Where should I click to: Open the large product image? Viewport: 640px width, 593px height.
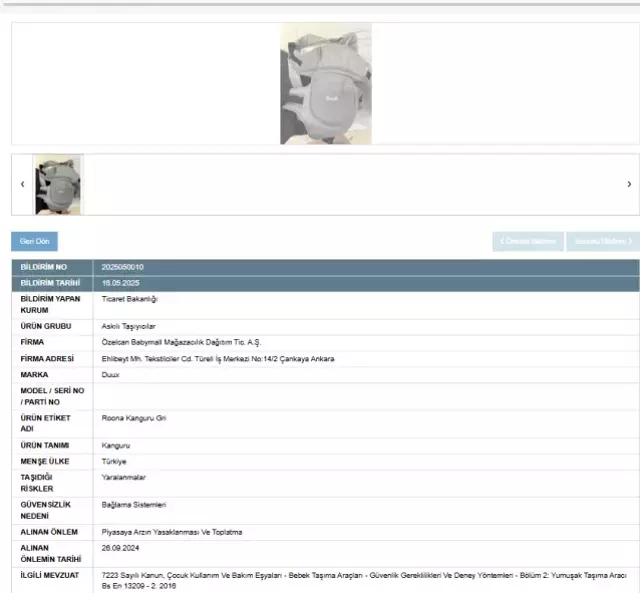pos(325,84)
